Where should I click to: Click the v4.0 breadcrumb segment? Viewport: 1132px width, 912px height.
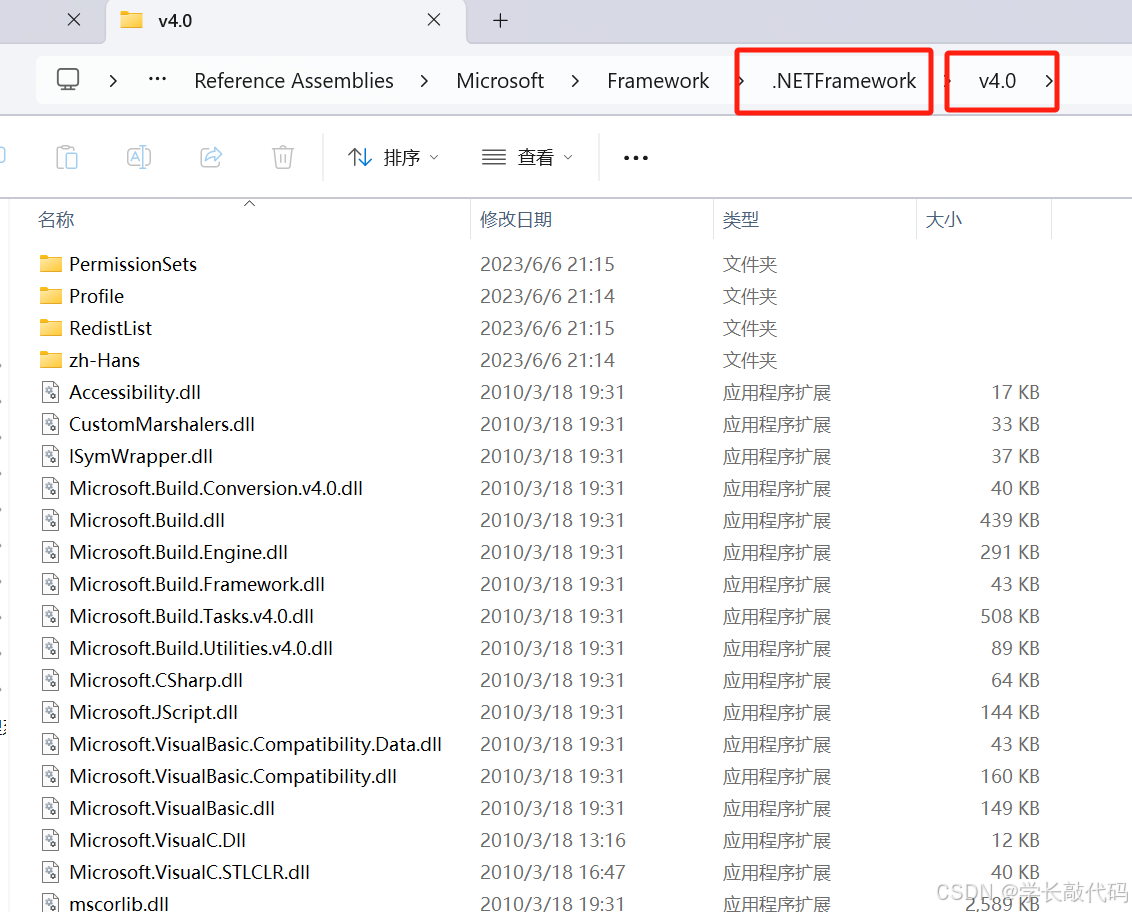(997, 81)
